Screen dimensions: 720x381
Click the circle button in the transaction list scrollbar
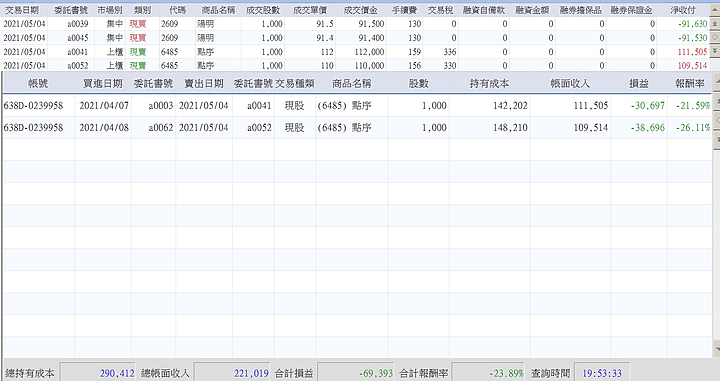point(714,37)
